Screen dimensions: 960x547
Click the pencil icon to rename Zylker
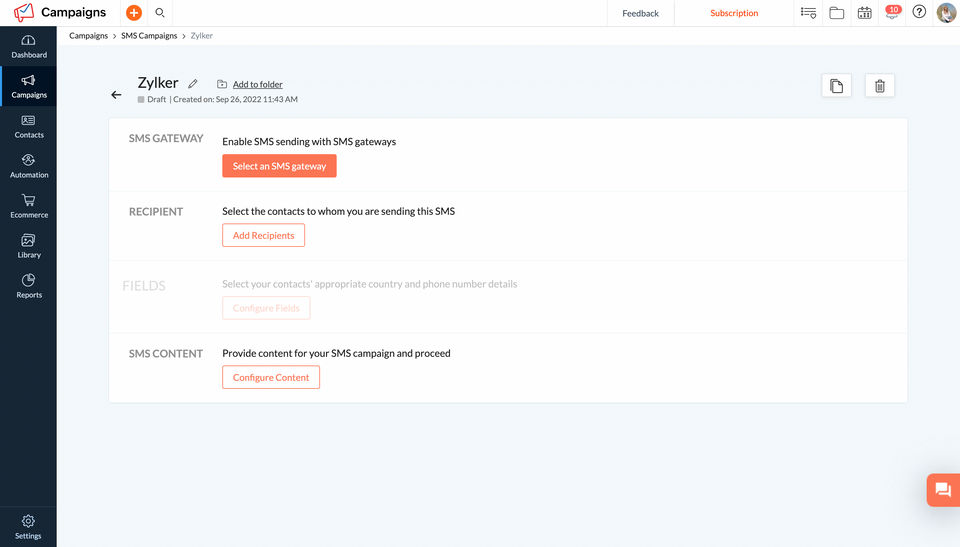pos(193,84)
